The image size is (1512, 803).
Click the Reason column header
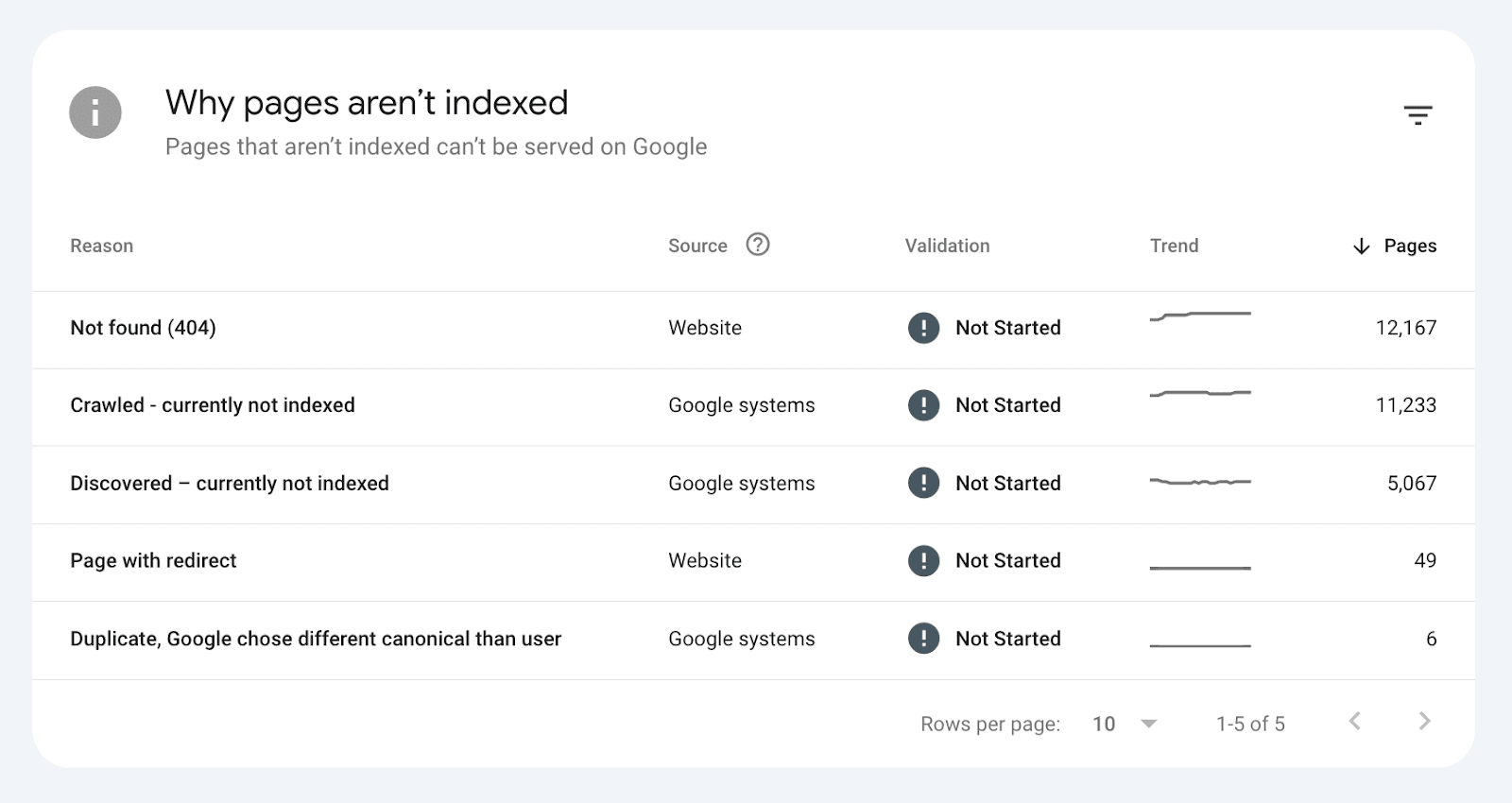pos(101,247)
